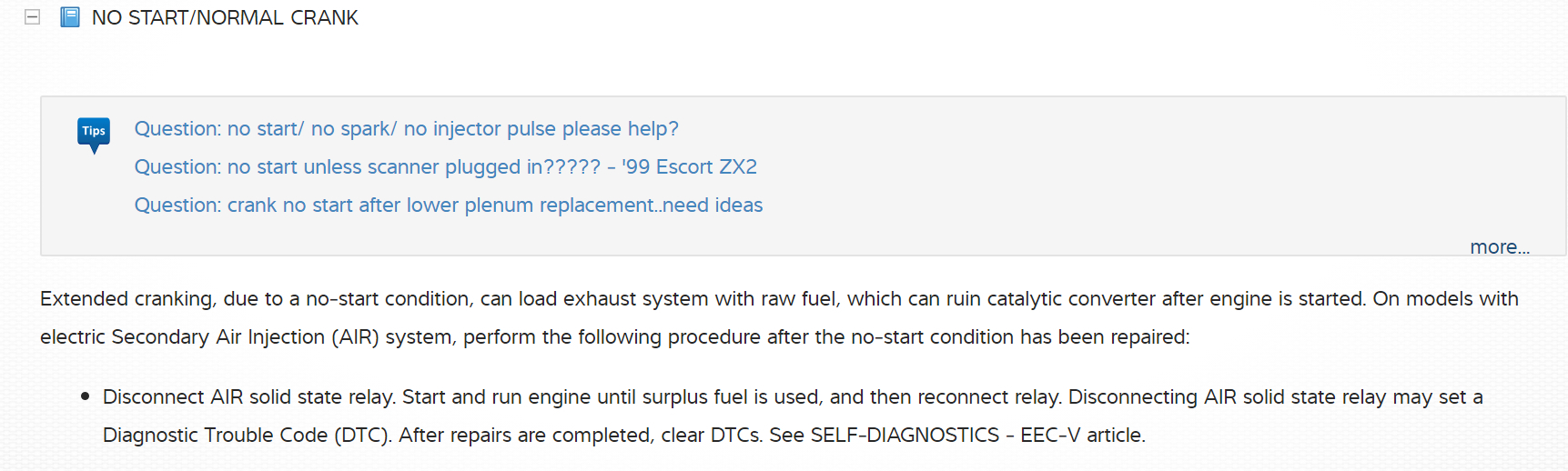This screenshot has width=1568, height=471.
Task: Select the NO START/NORMAL CRANK heading
Action: (x=225, y=18)
